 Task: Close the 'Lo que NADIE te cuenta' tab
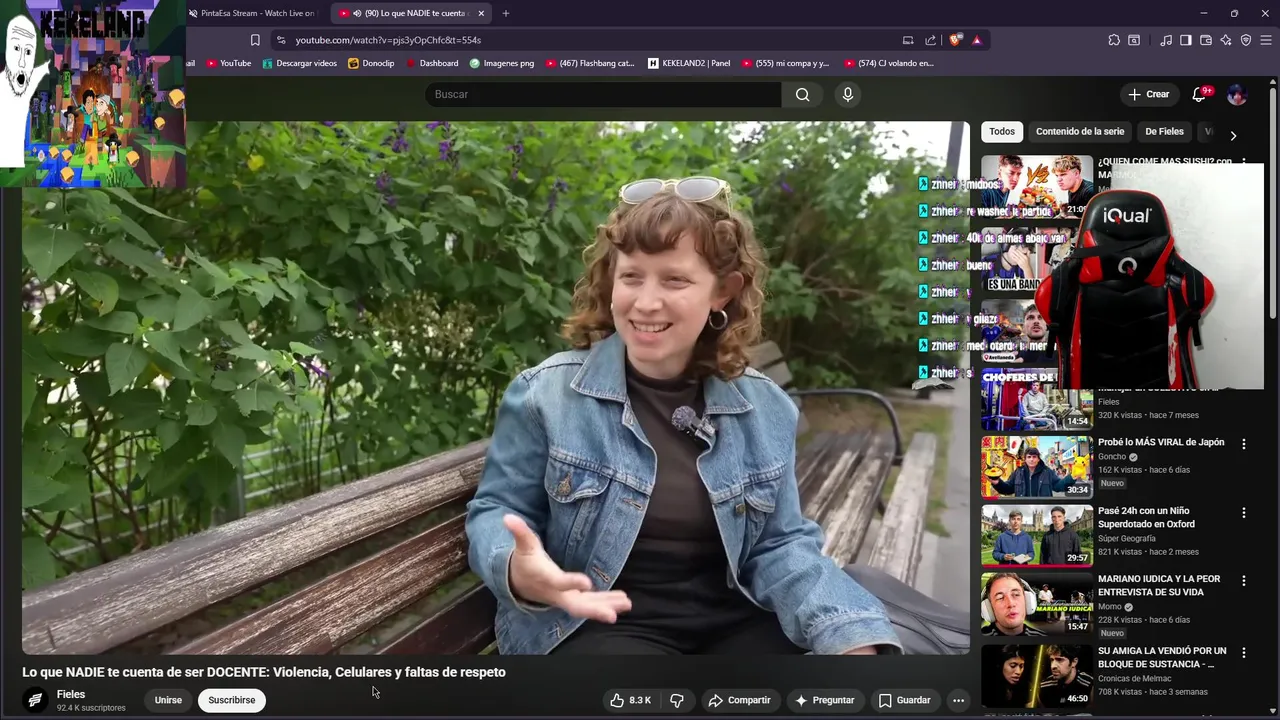481,13
